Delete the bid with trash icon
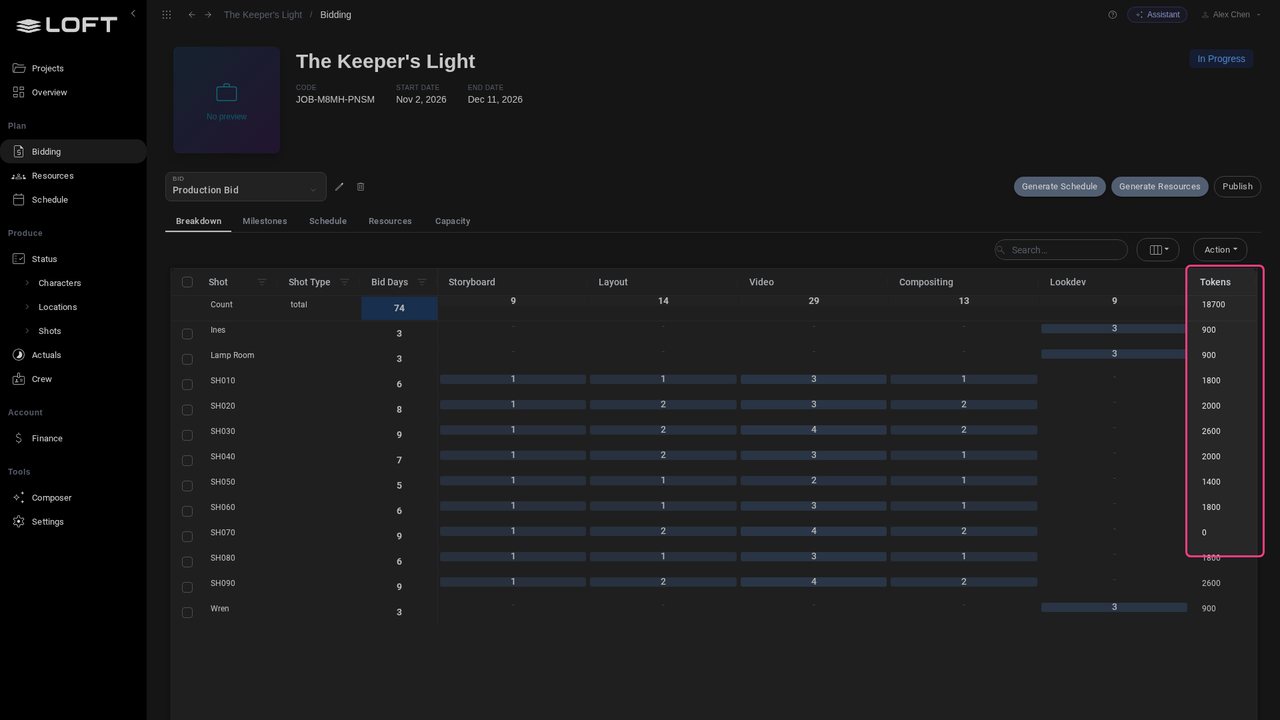The height and width of the screenshot is (720, 1280). [x=361, y=187]
